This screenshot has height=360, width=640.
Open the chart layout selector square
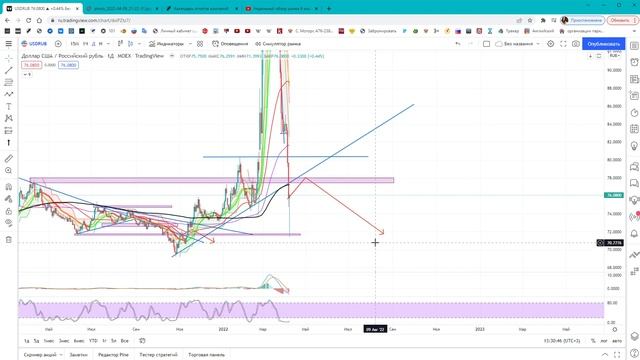(x=486, y=44)
